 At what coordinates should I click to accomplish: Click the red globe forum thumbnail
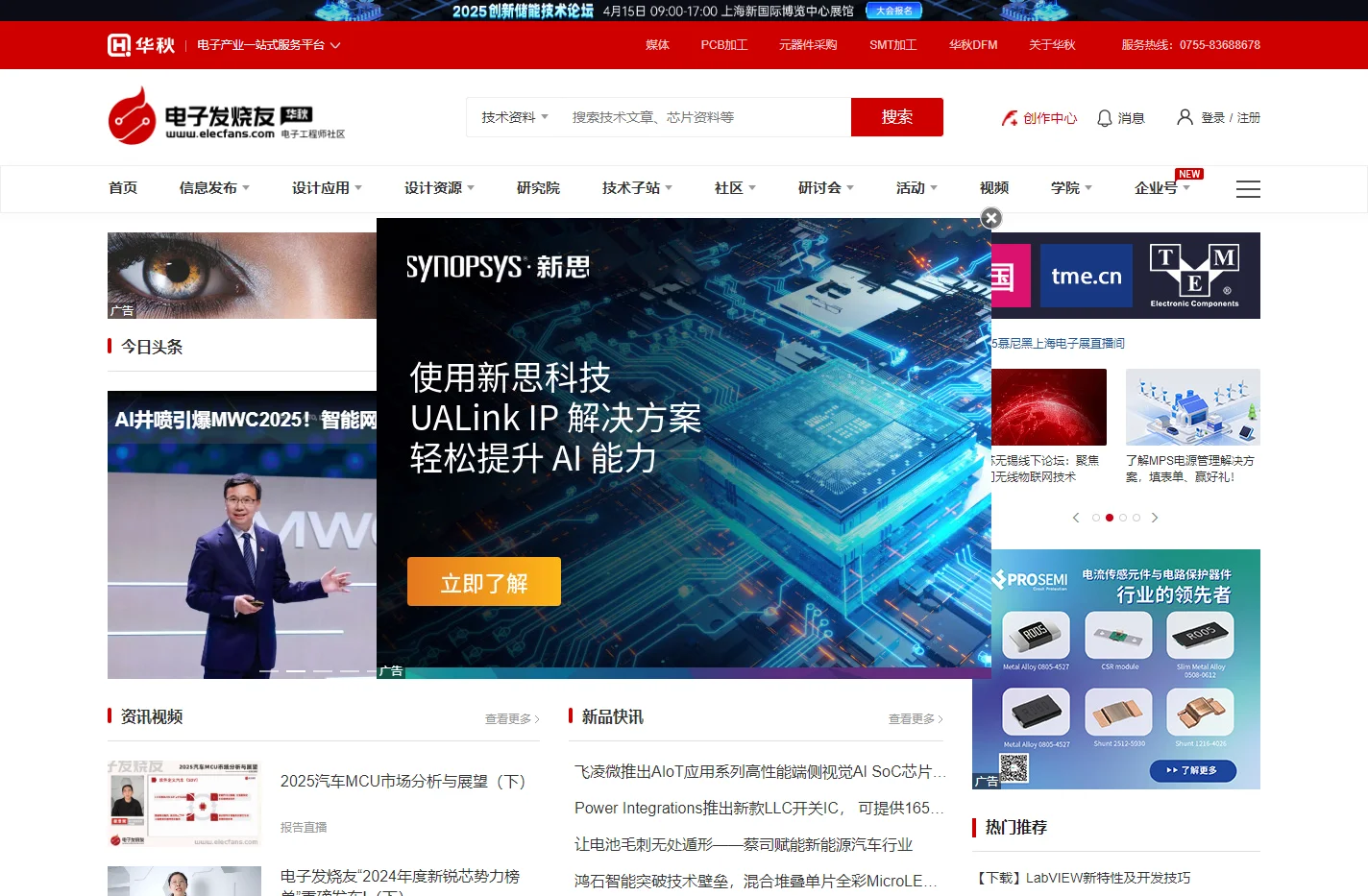click(x=1049, y=407)
